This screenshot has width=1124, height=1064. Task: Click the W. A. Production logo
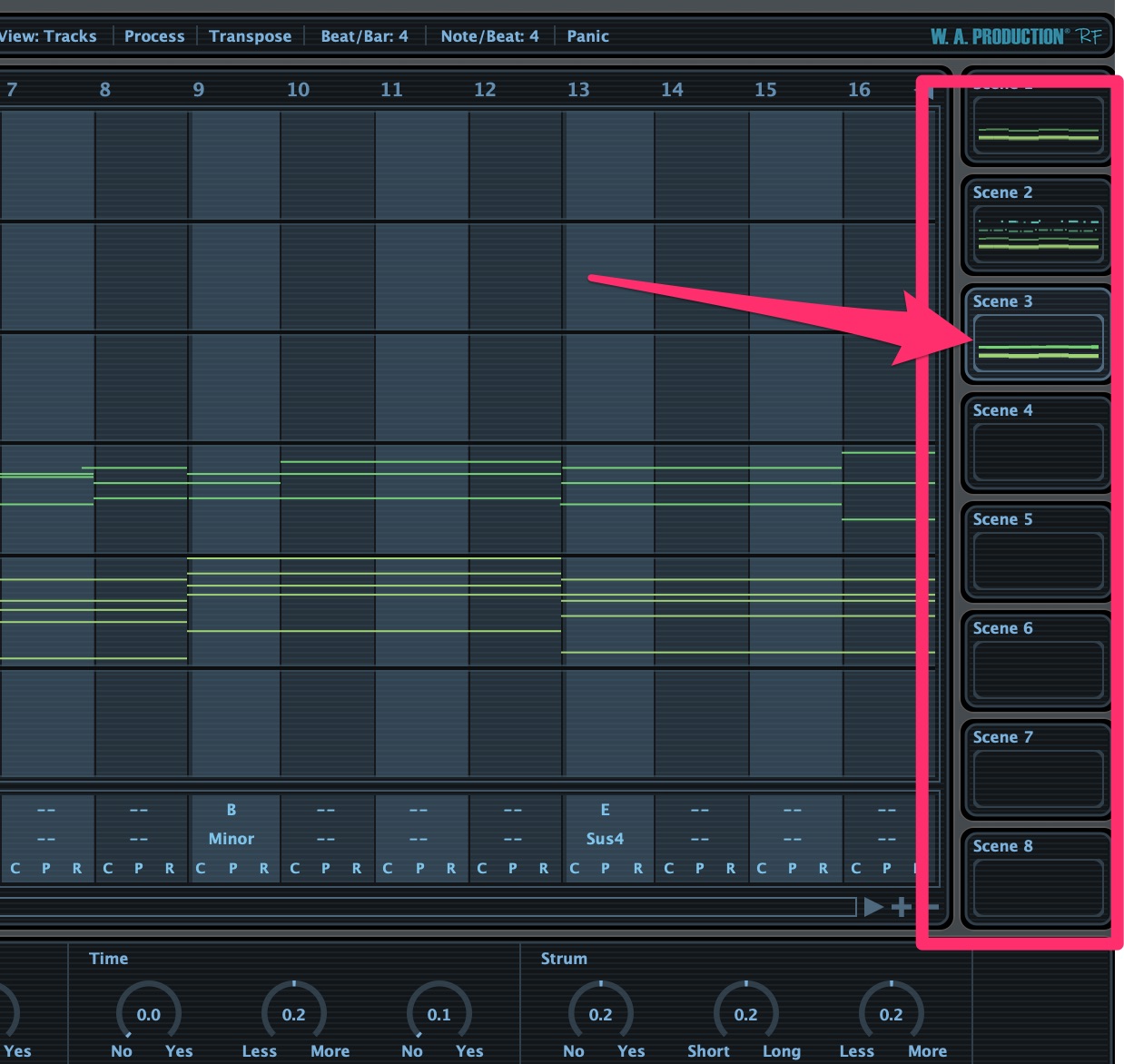coord(1015,36)
